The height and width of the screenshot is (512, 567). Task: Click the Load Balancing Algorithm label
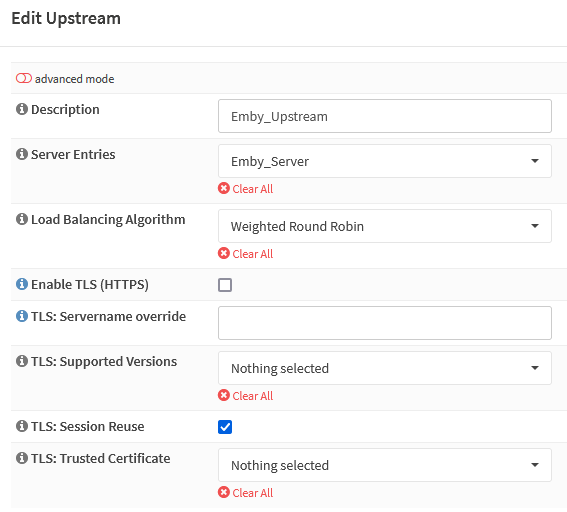[108, 219]
